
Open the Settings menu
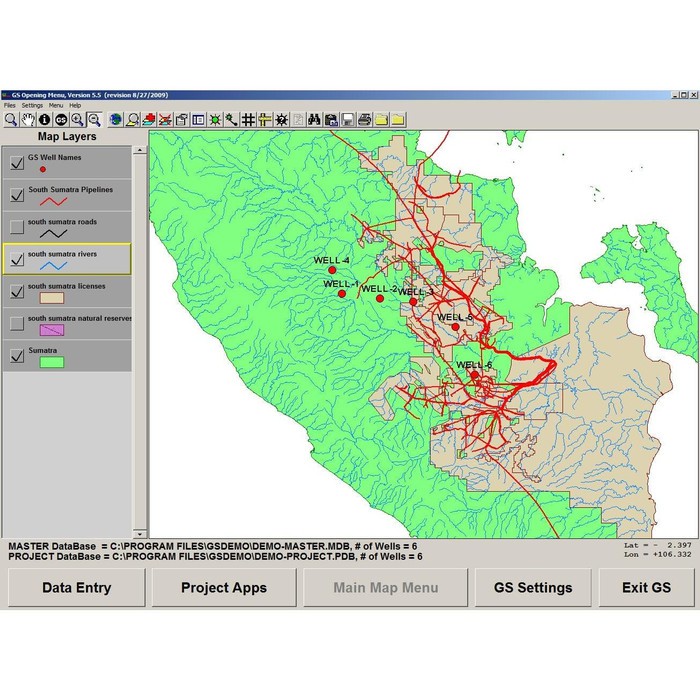pyautogui.click(x=32, y=105)
